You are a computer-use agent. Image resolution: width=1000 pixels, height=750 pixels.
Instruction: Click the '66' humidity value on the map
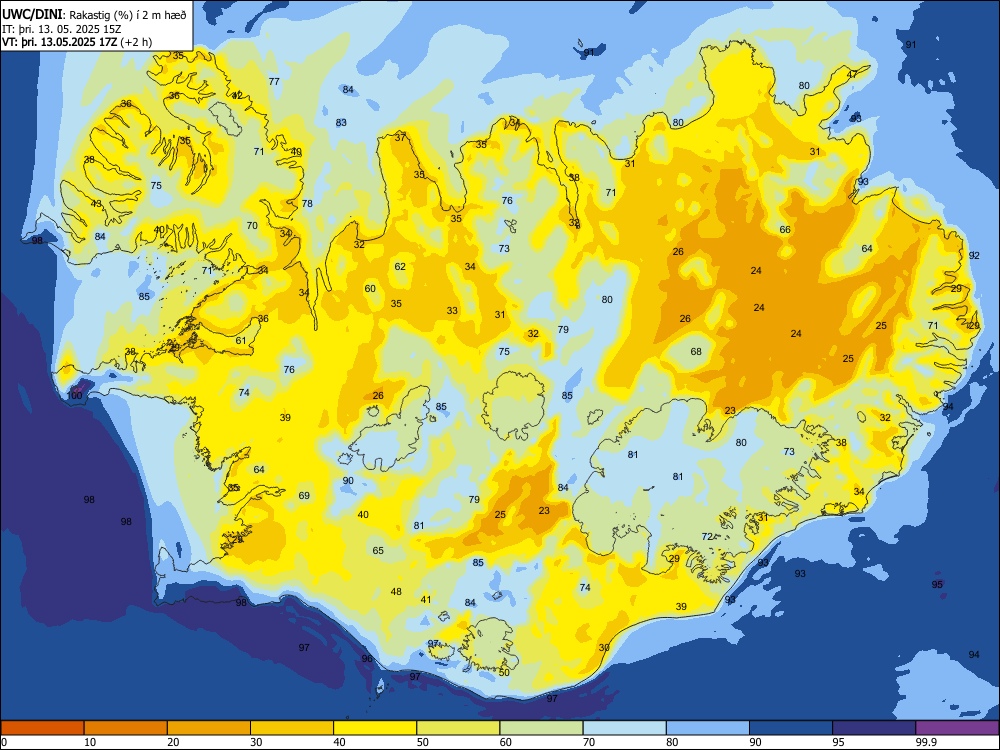(x=785, y=230)
